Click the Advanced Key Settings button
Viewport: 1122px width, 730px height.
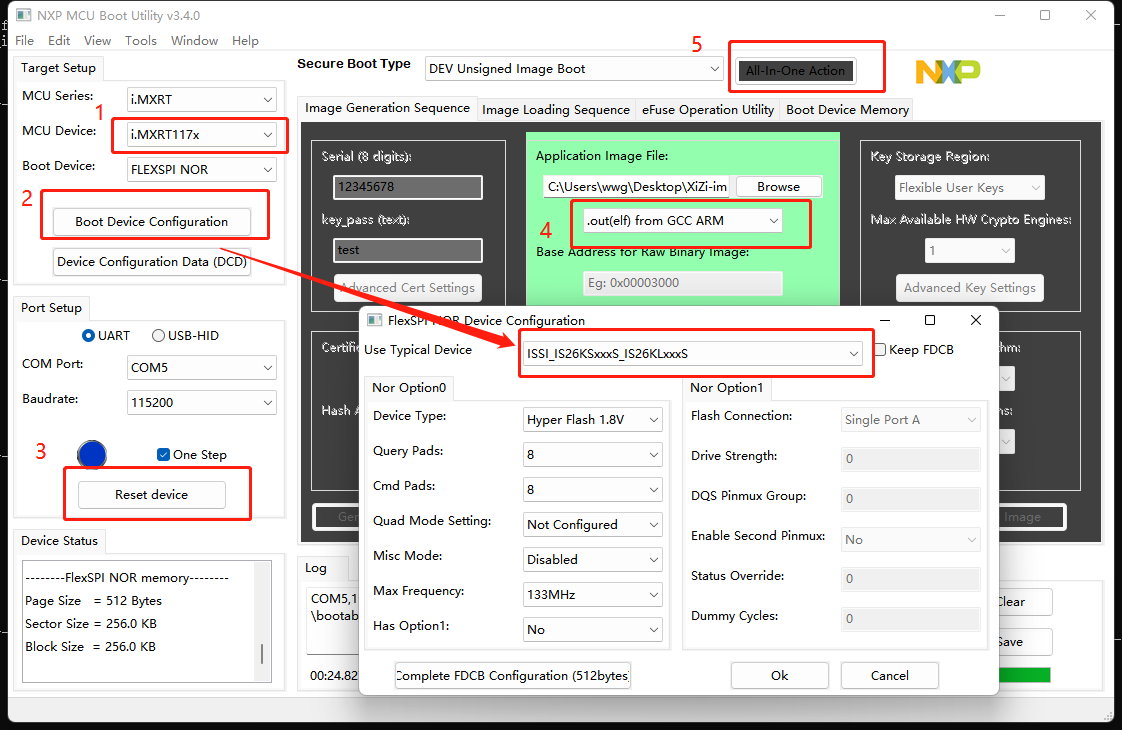[970, 288]
